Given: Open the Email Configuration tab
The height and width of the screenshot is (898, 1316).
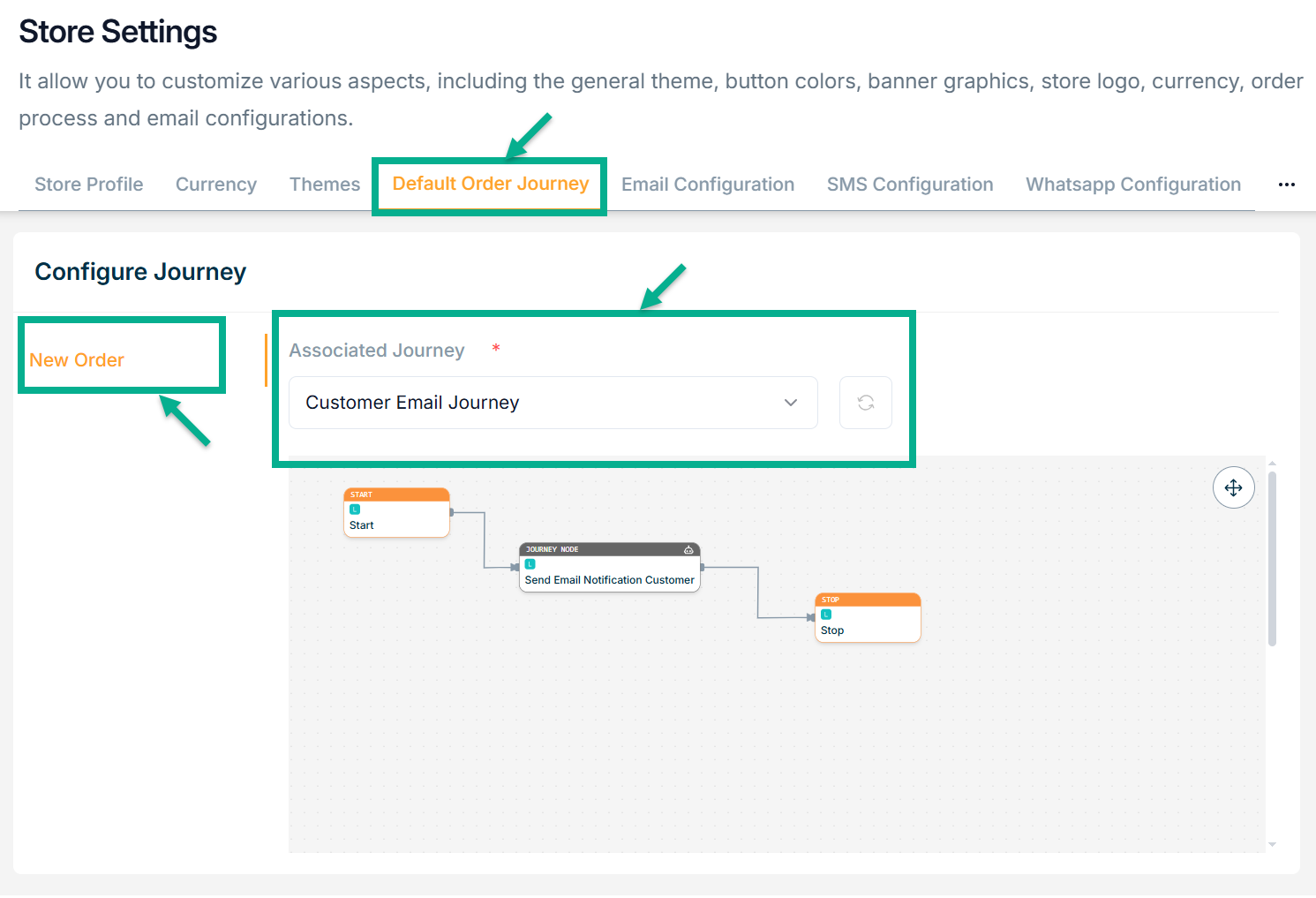Looking at the screenshot, I should (707, 185).
